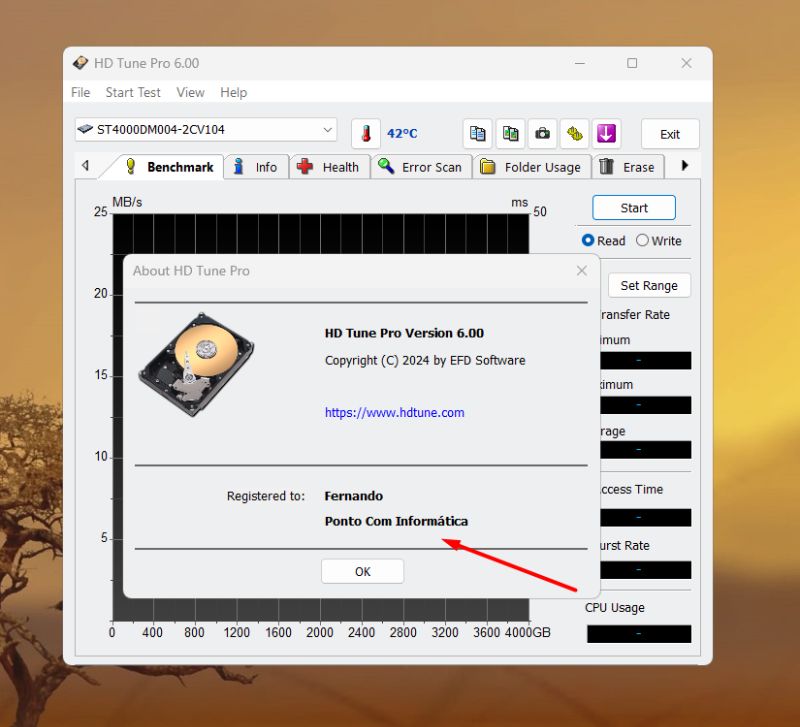
Task: Click the HD Tune Pro Version 6.00 text
Action: tap(404, 333)
